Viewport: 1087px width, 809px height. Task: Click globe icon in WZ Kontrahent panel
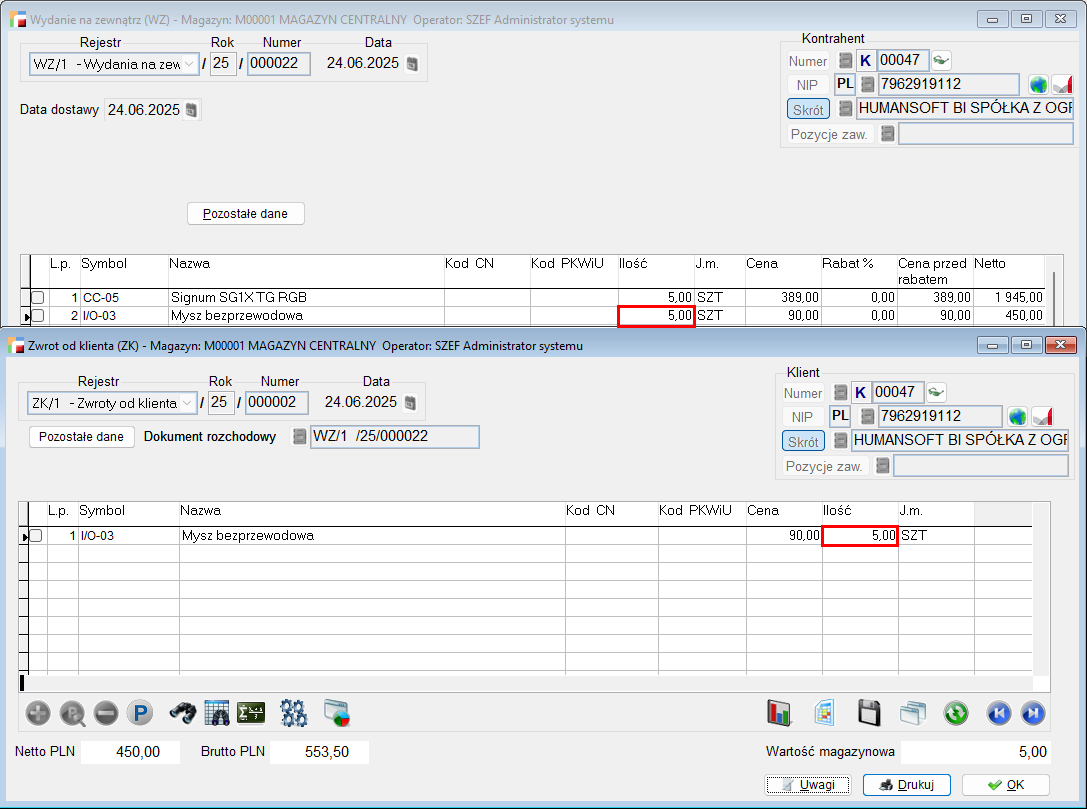point(1038,85)
